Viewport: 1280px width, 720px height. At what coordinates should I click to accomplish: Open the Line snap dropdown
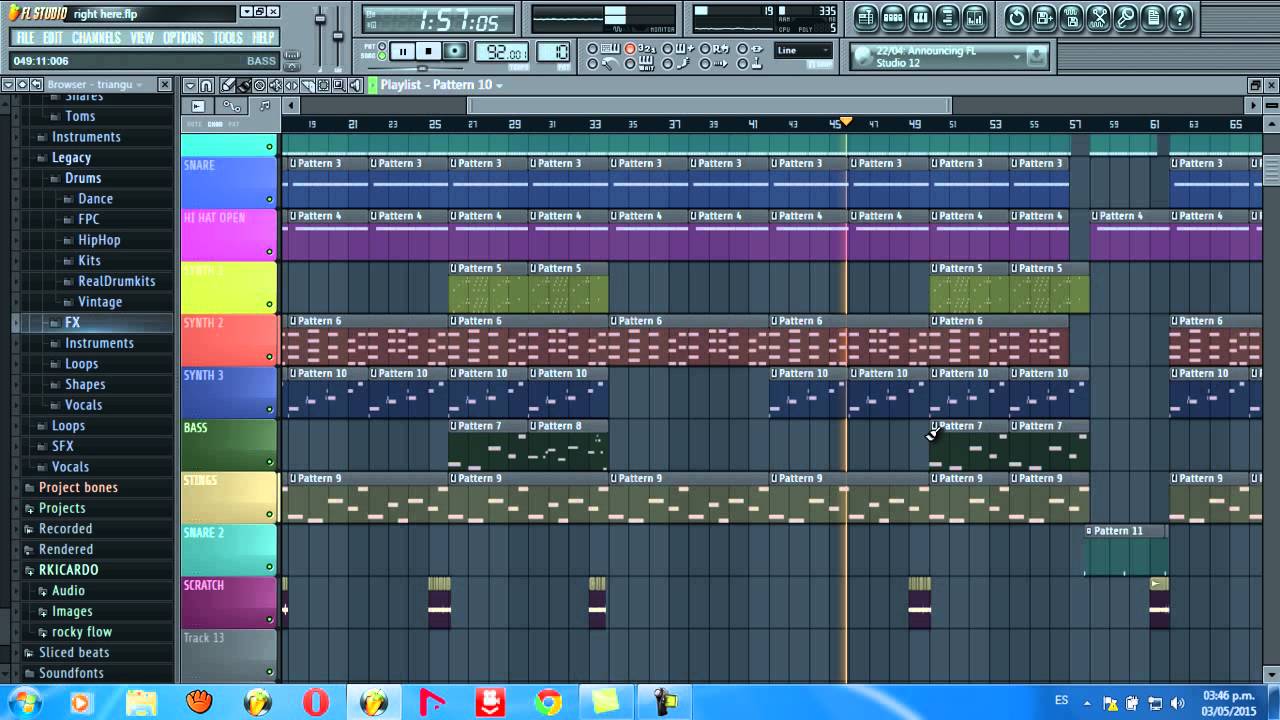804,51
